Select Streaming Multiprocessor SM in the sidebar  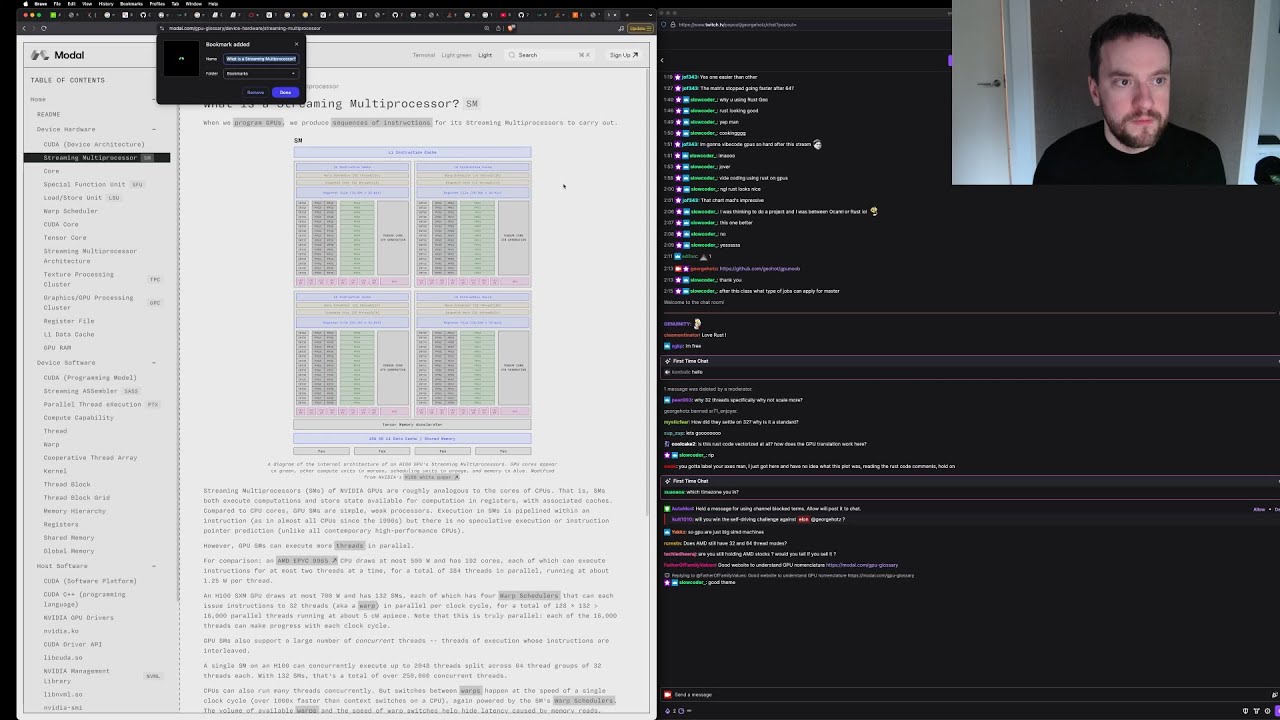coord(97,158)
